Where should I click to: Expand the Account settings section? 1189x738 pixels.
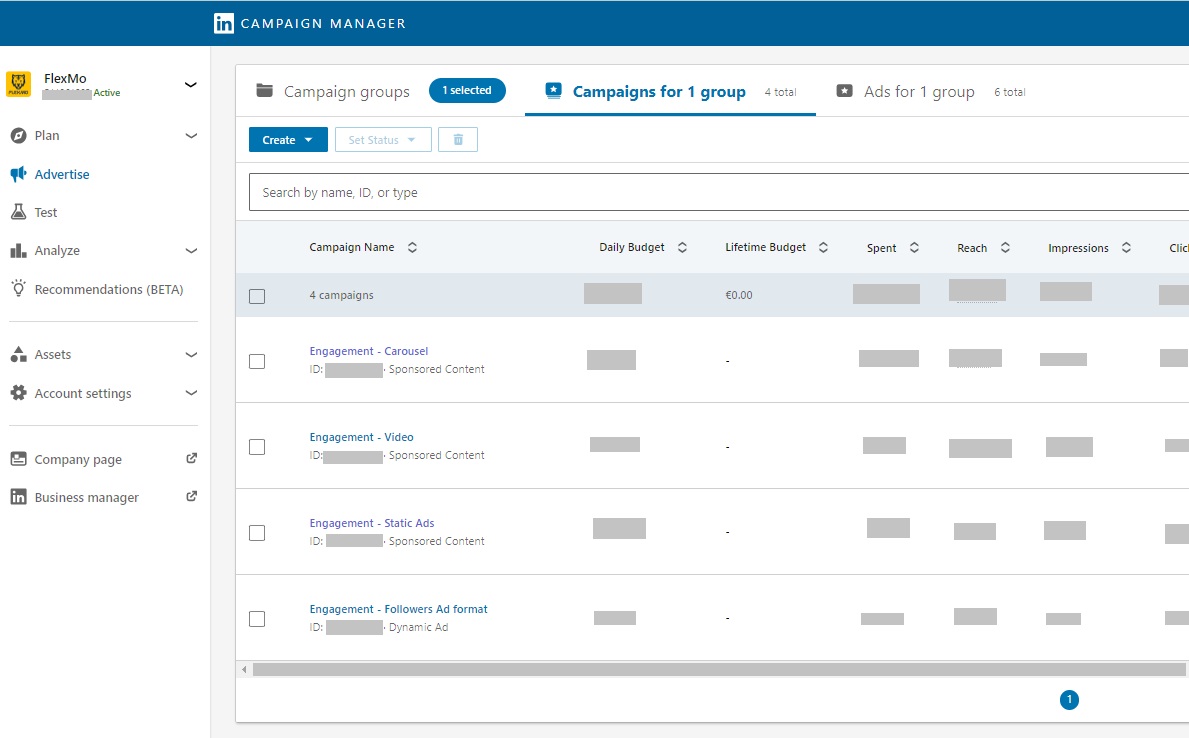(192, 393)
